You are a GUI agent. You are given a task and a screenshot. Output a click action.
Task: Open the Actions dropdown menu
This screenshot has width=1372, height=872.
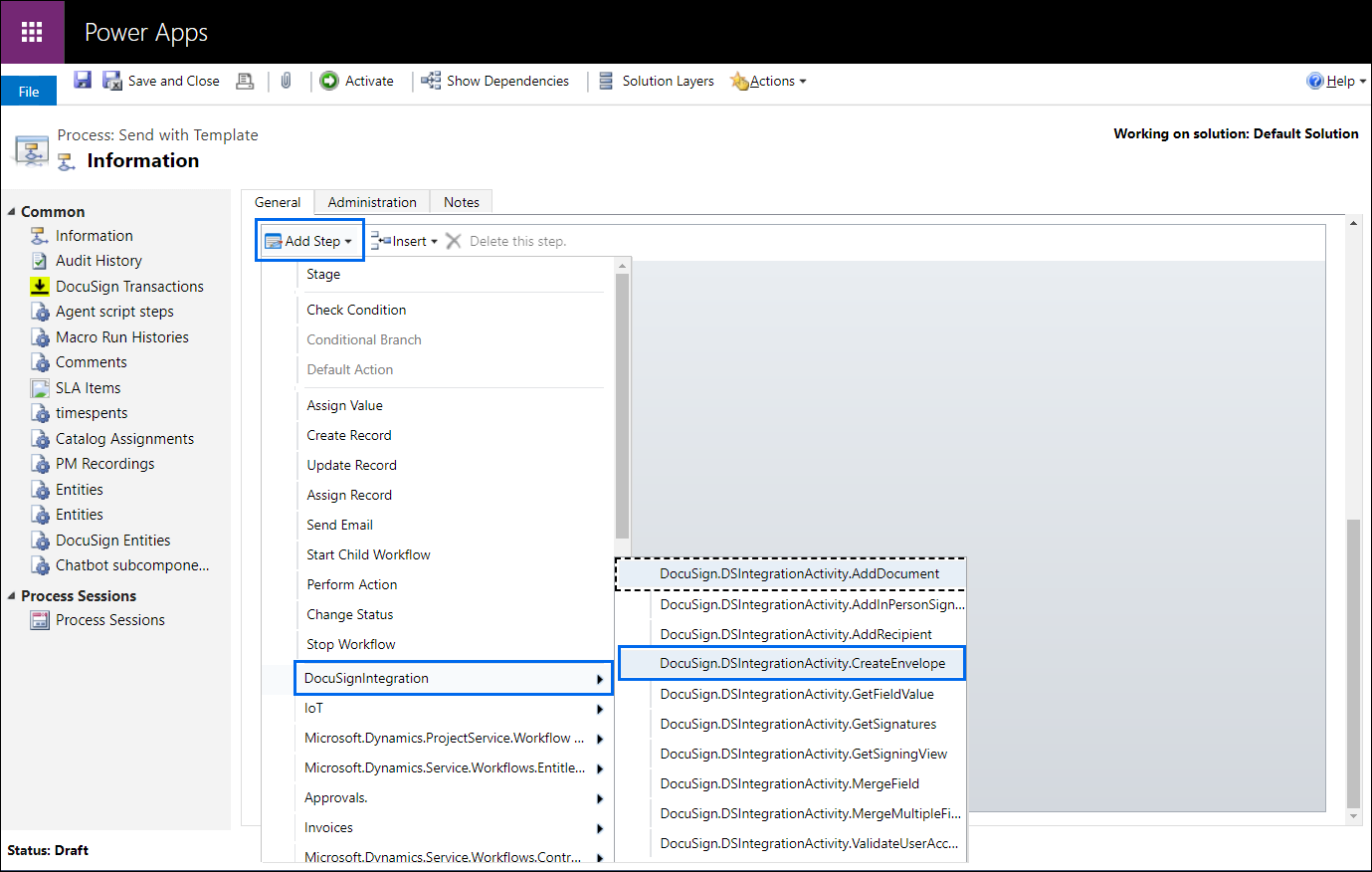[x=768, y=81]
